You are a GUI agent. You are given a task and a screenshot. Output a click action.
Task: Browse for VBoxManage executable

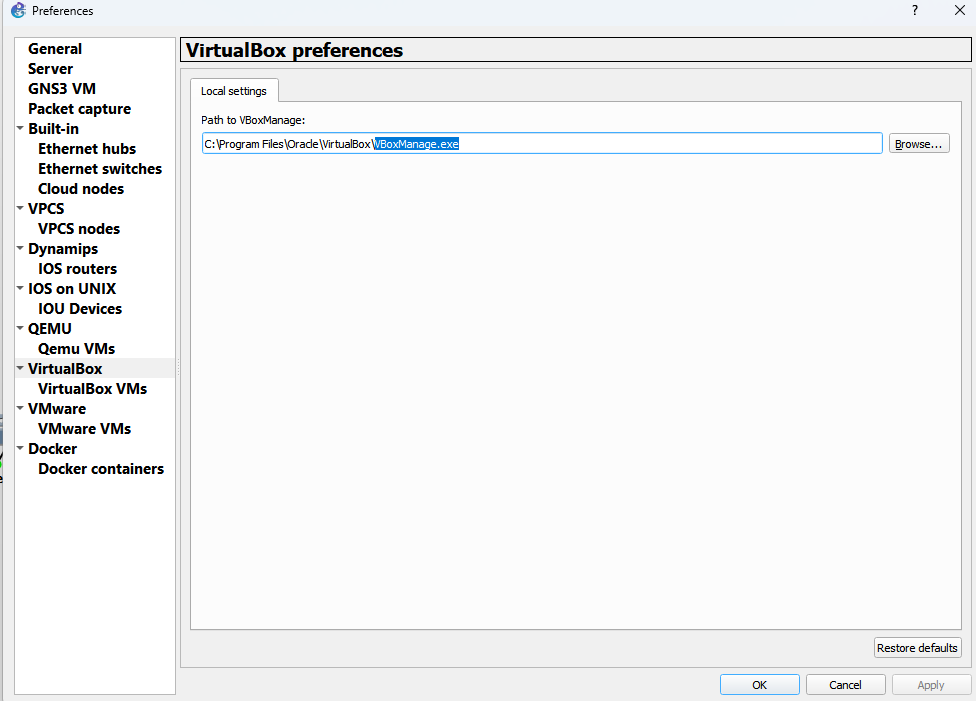(x=919, y=144)
